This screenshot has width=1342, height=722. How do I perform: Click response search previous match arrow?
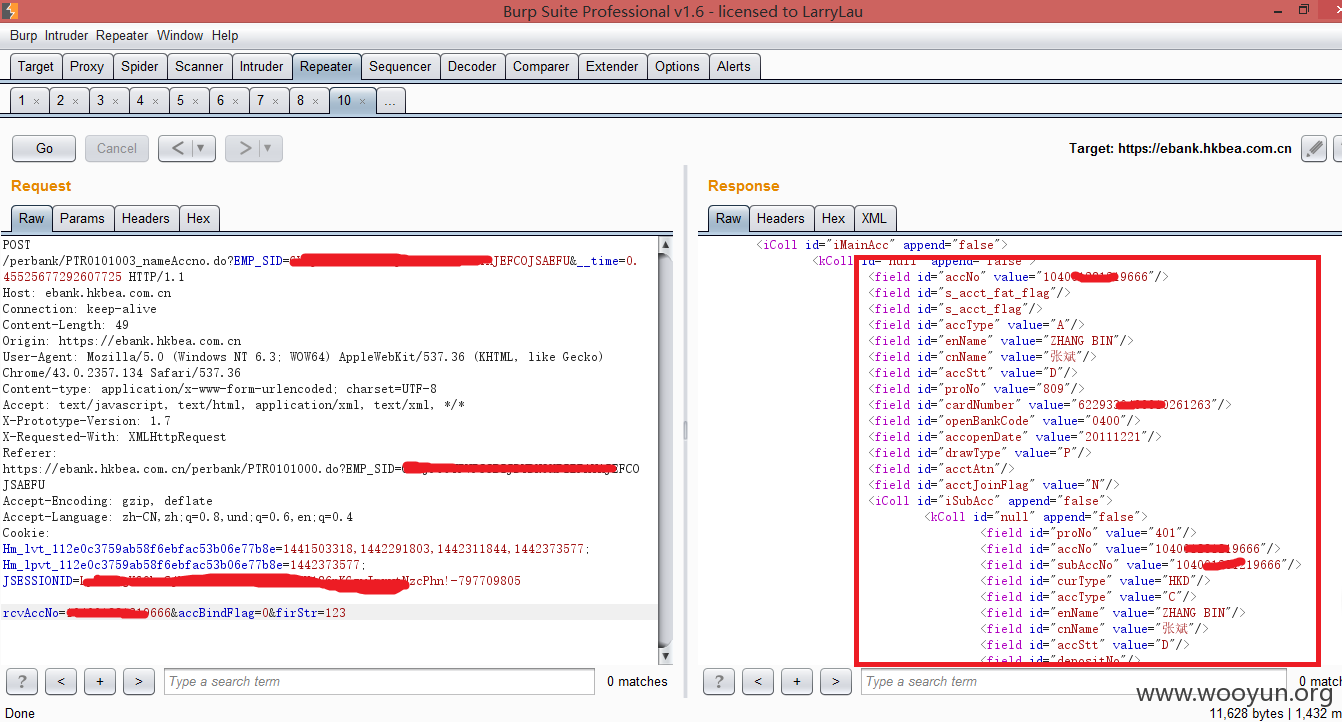(x=758, y=682)
